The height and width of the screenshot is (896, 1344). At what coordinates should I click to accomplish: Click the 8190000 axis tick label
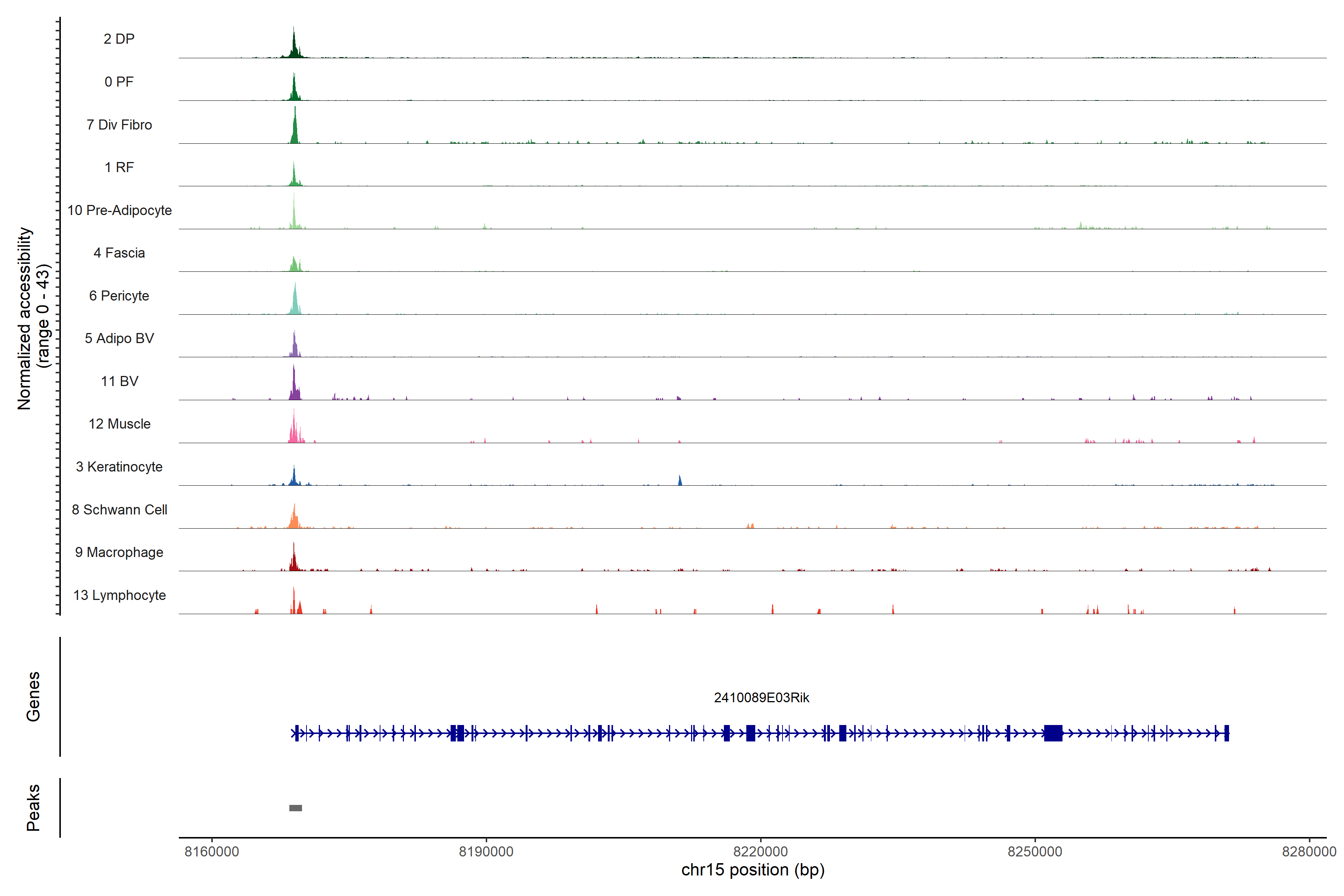click(x=486, y=852)
